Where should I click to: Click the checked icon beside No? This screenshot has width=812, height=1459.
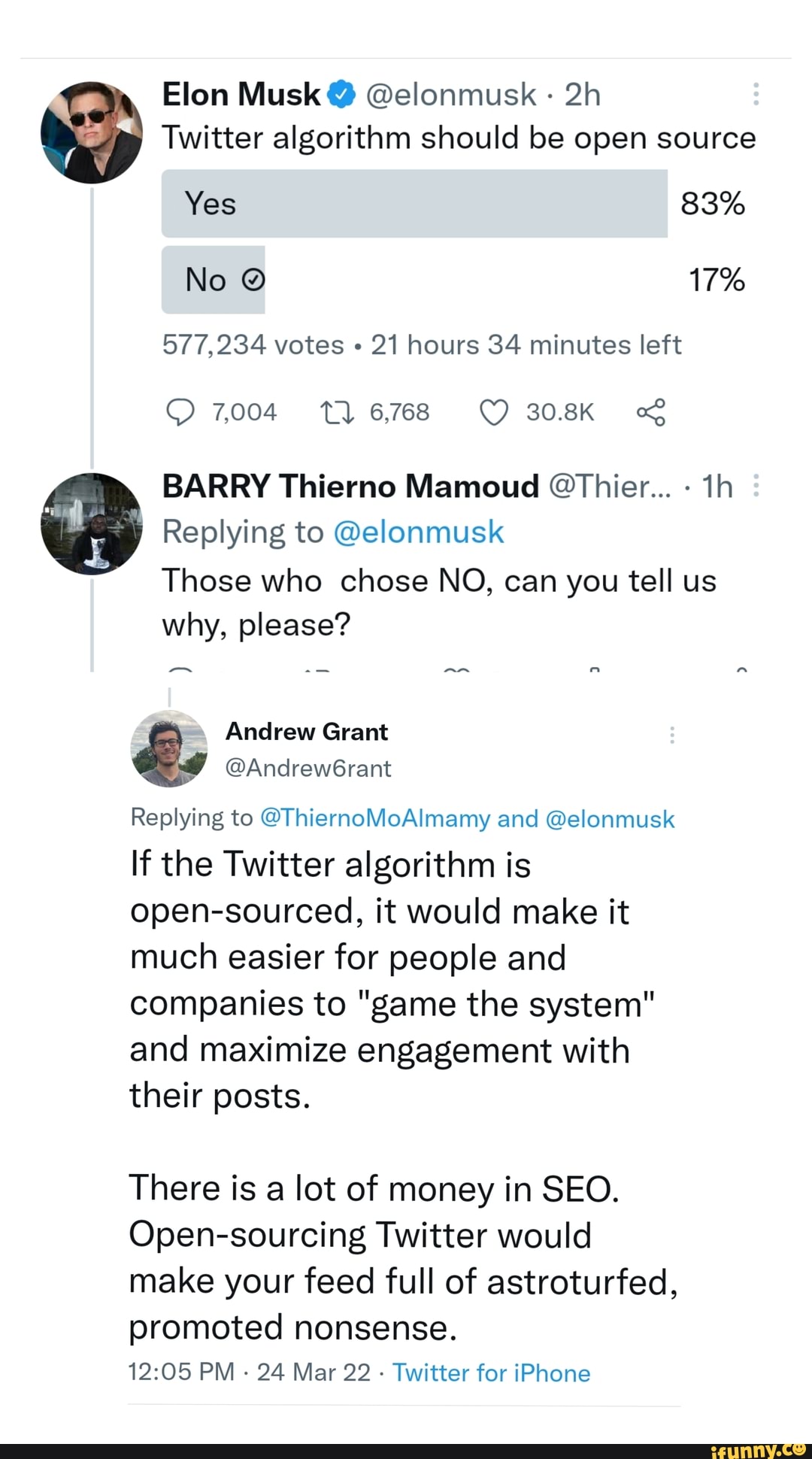[x=254, y=279]
